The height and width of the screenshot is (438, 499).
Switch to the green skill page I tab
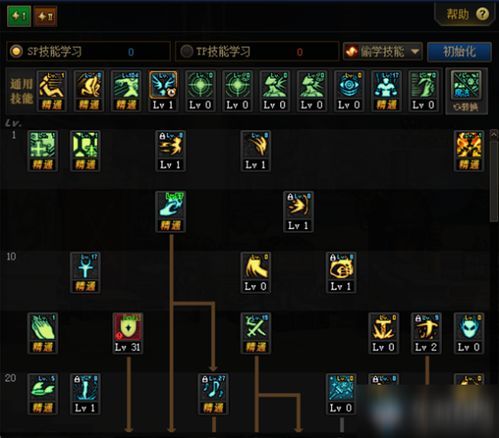click(x=19, y=16)
